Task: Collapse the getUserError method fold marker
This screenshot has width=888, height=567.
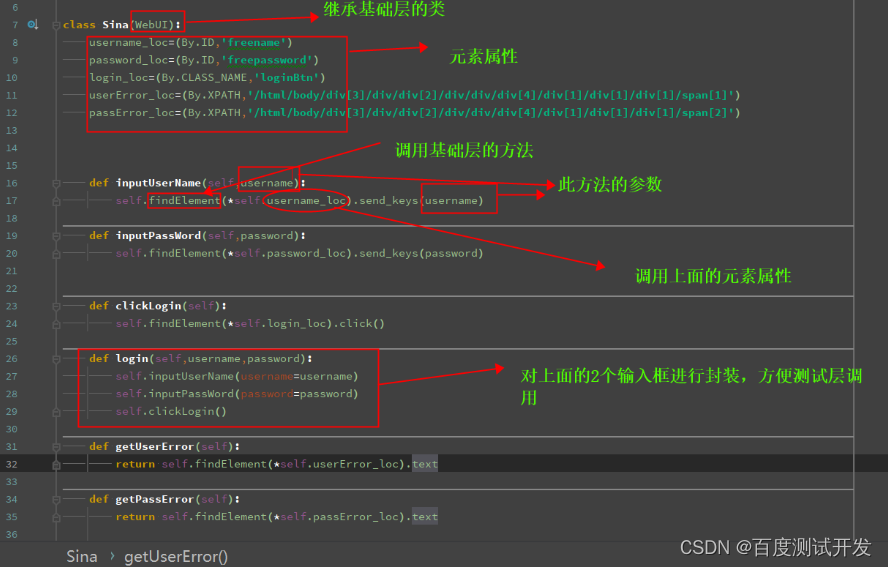Action: tap(56, 446)
